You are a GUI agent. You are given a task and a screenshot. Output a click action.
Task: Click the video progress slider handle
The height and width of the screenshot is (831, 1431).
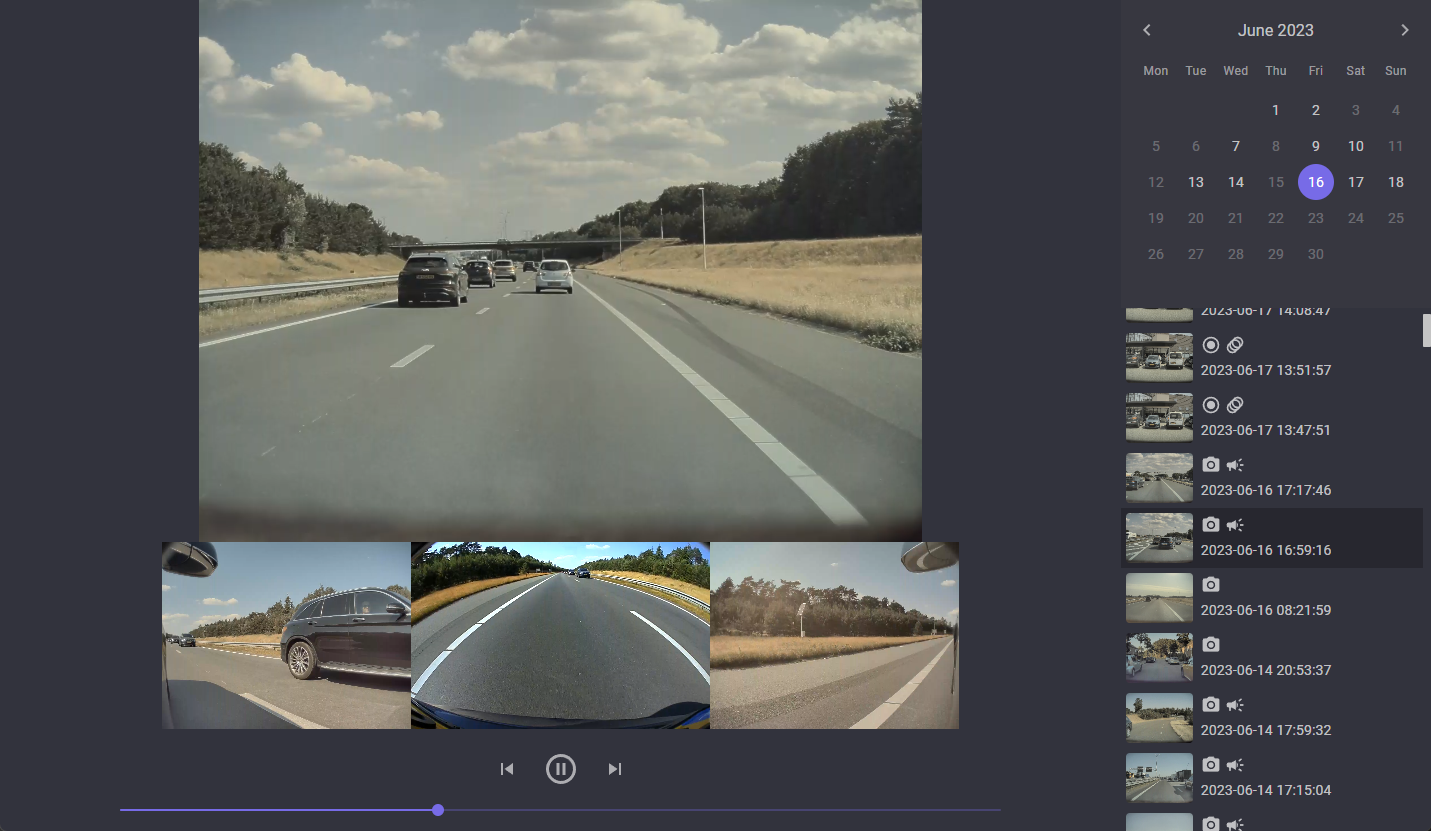point(438,810)
